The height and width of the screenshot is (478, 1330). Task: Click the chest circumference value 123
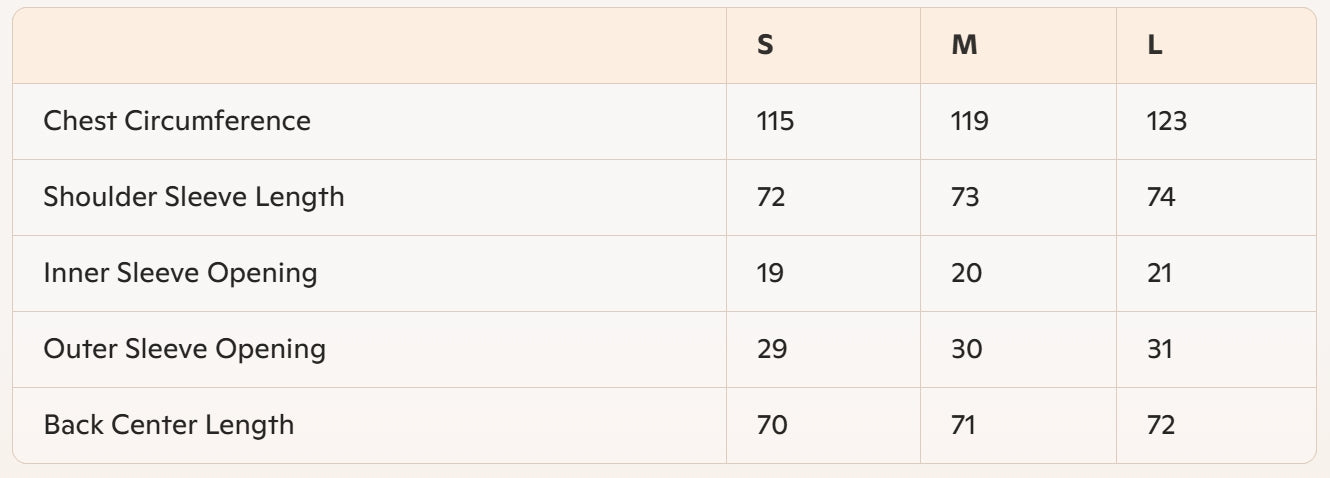pos(1166,122)
